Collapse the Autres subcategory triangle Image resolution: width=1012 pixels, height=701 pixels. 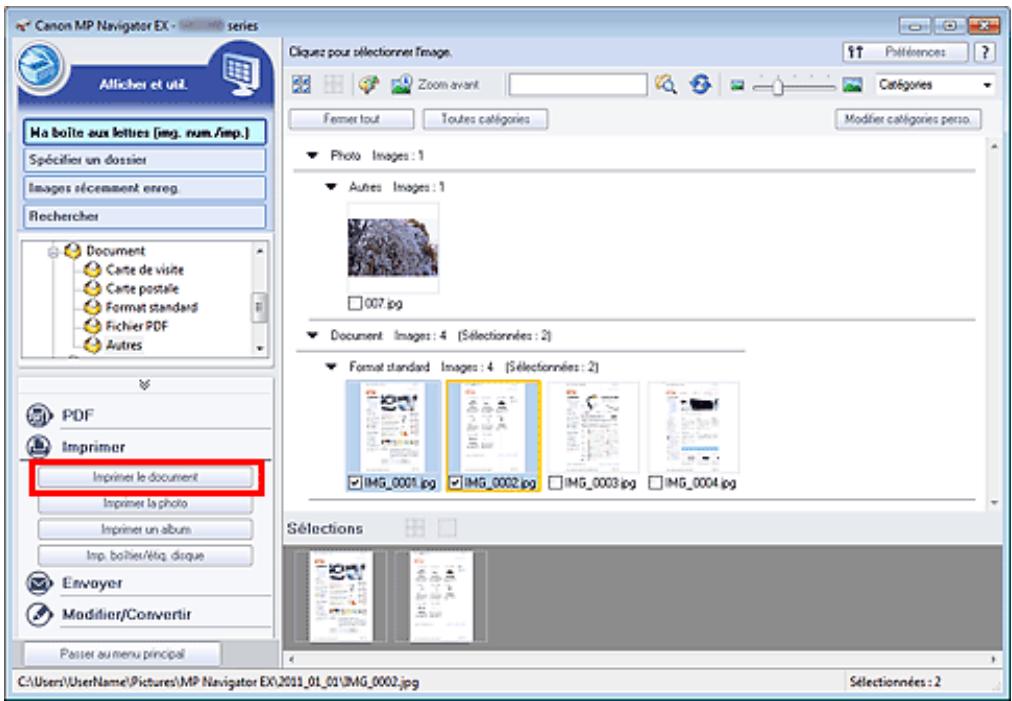[331, 187]
